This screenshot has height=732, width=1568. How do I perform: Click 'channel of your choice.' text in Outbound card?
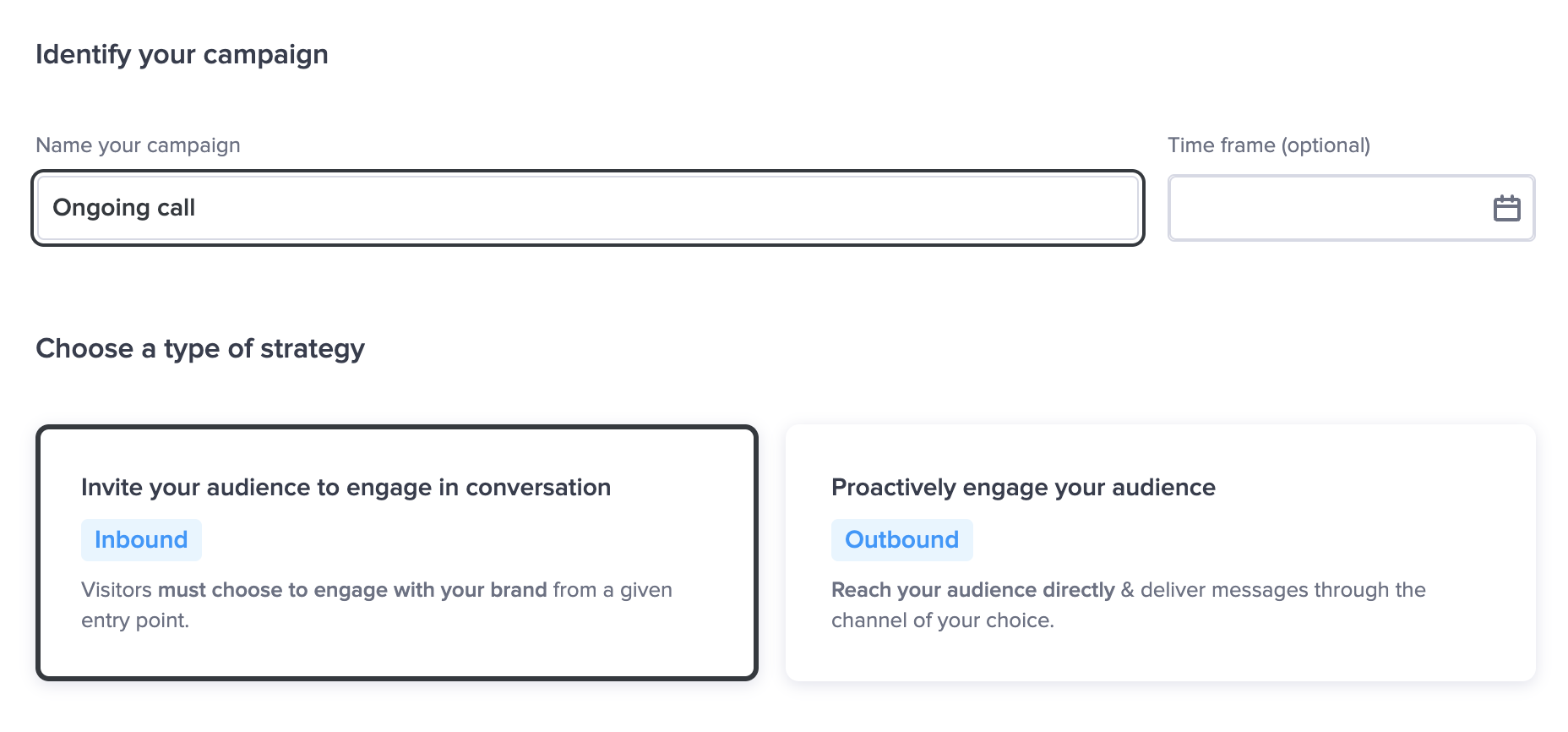942,620
